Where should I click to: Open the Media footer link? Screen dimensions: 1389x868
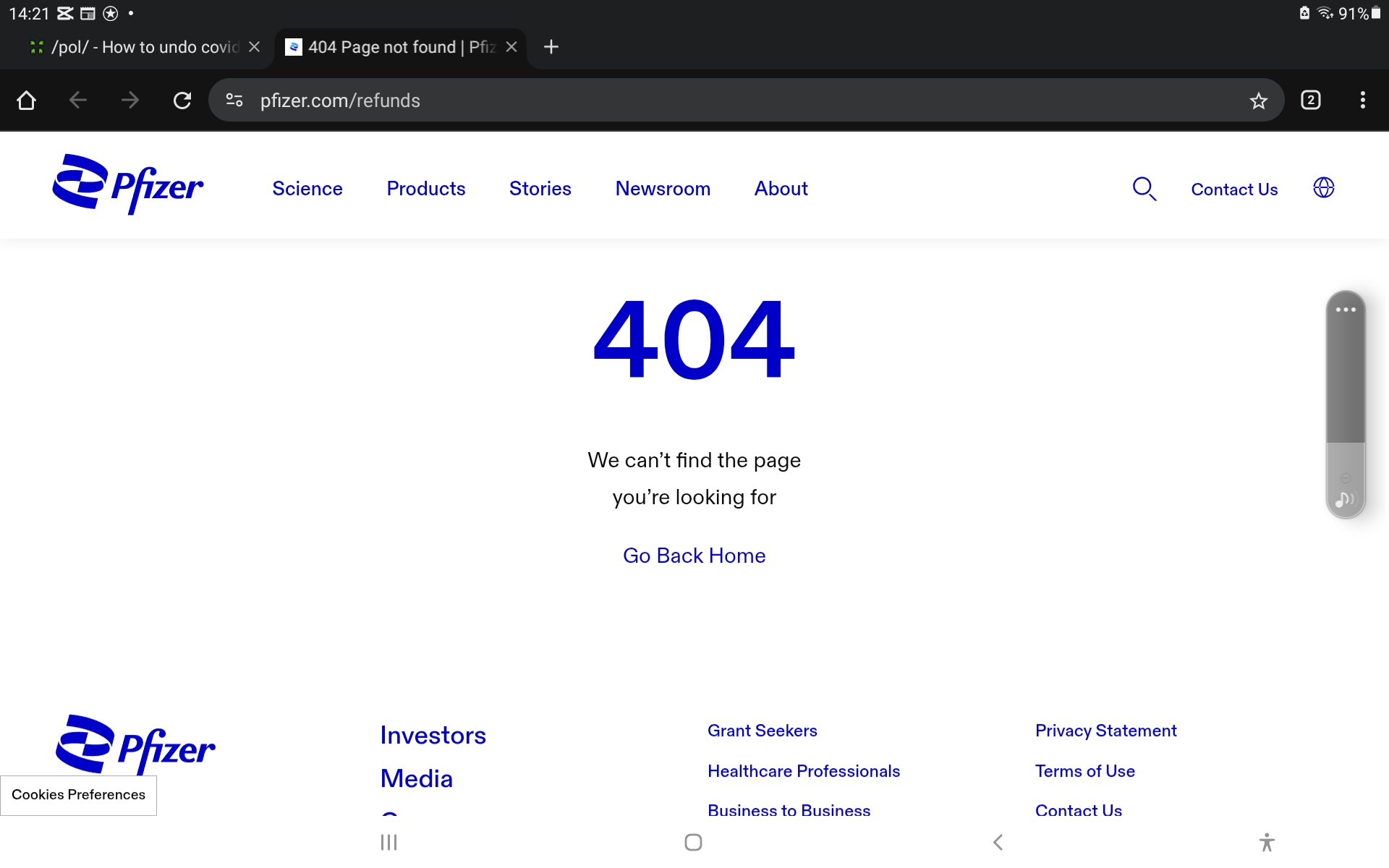(x=417, y=779)
